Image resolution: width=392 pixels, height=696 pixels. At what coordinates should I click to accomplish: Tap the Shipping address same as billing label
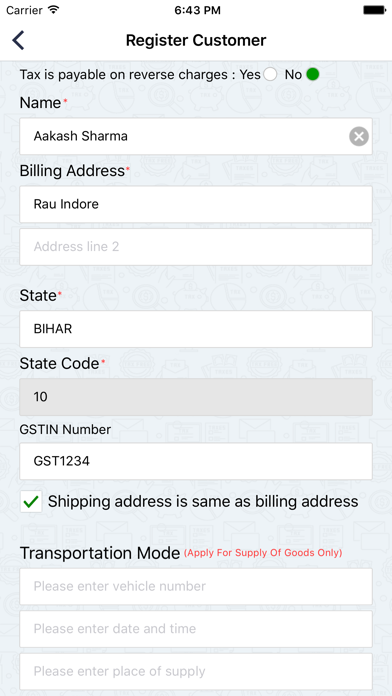203,502
